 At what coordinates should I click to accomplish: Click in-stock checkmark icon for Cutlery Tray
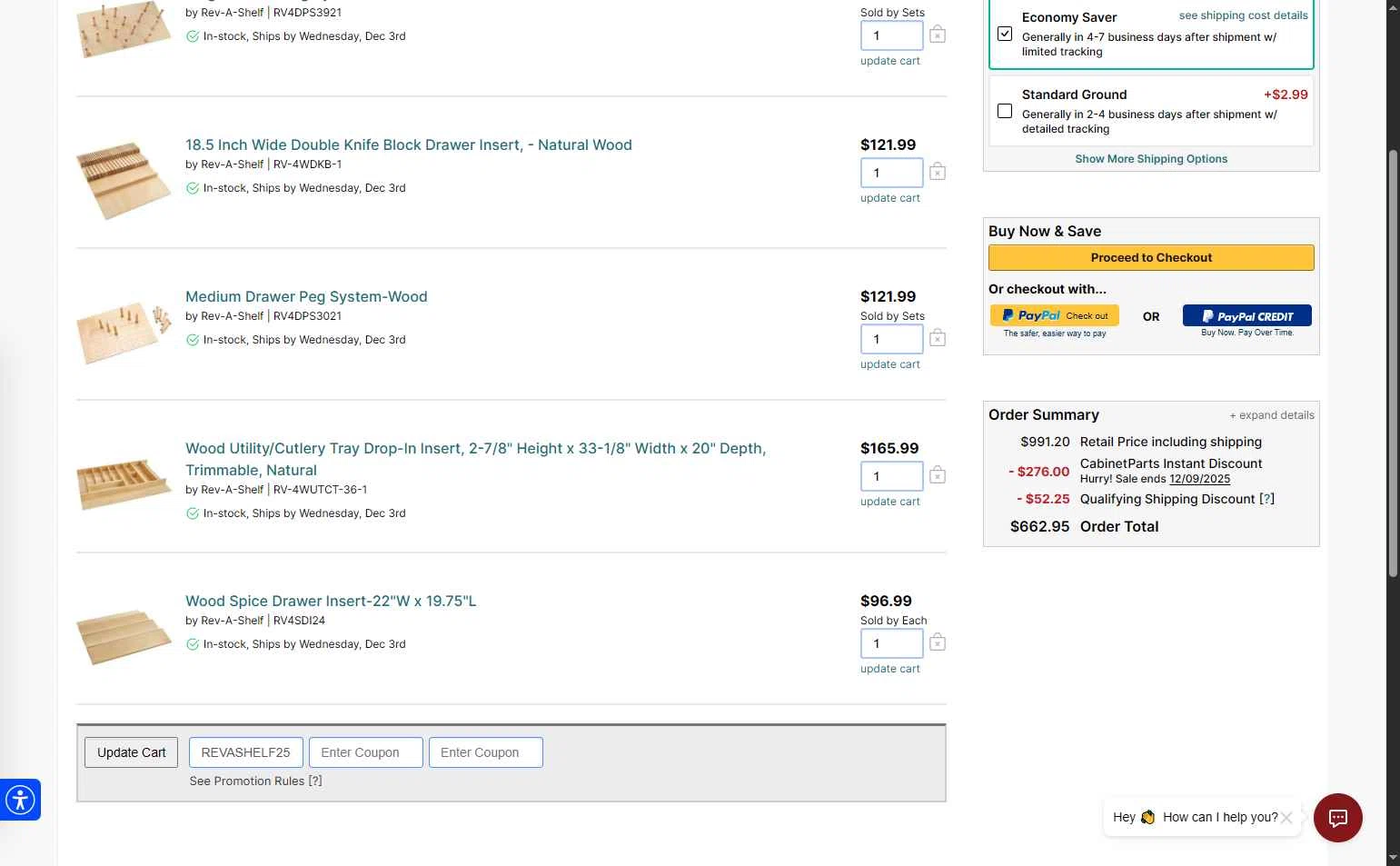tap(193, 513)
